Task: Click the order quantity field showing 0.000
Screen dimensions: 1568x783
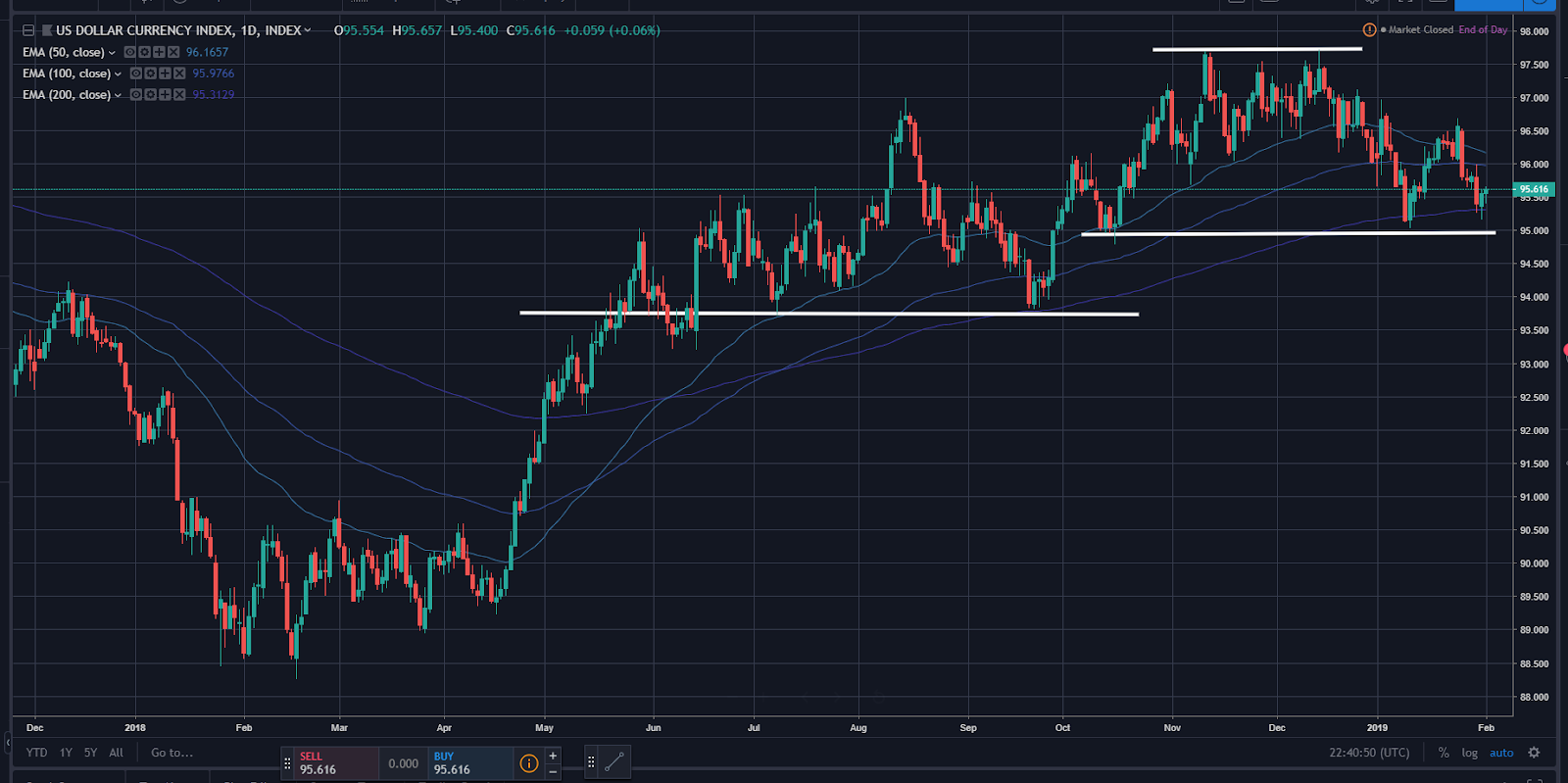Action: [x=404, y=763]
